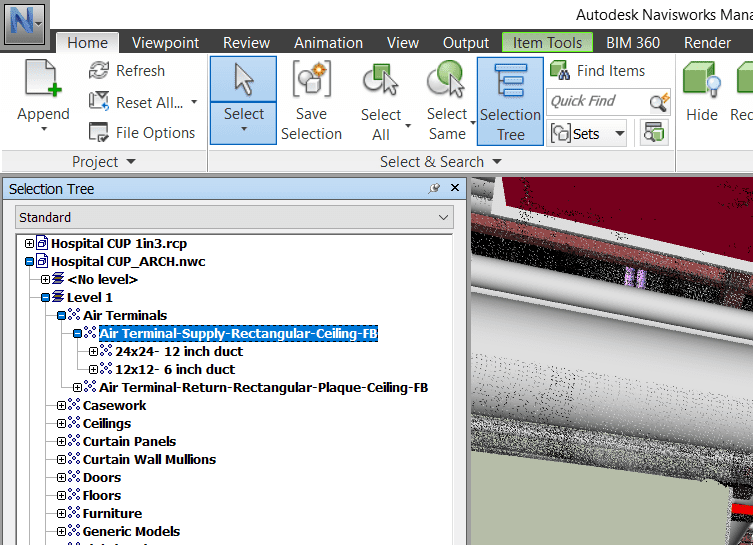Open the Select All dropdown arrow

pos(408,126)
